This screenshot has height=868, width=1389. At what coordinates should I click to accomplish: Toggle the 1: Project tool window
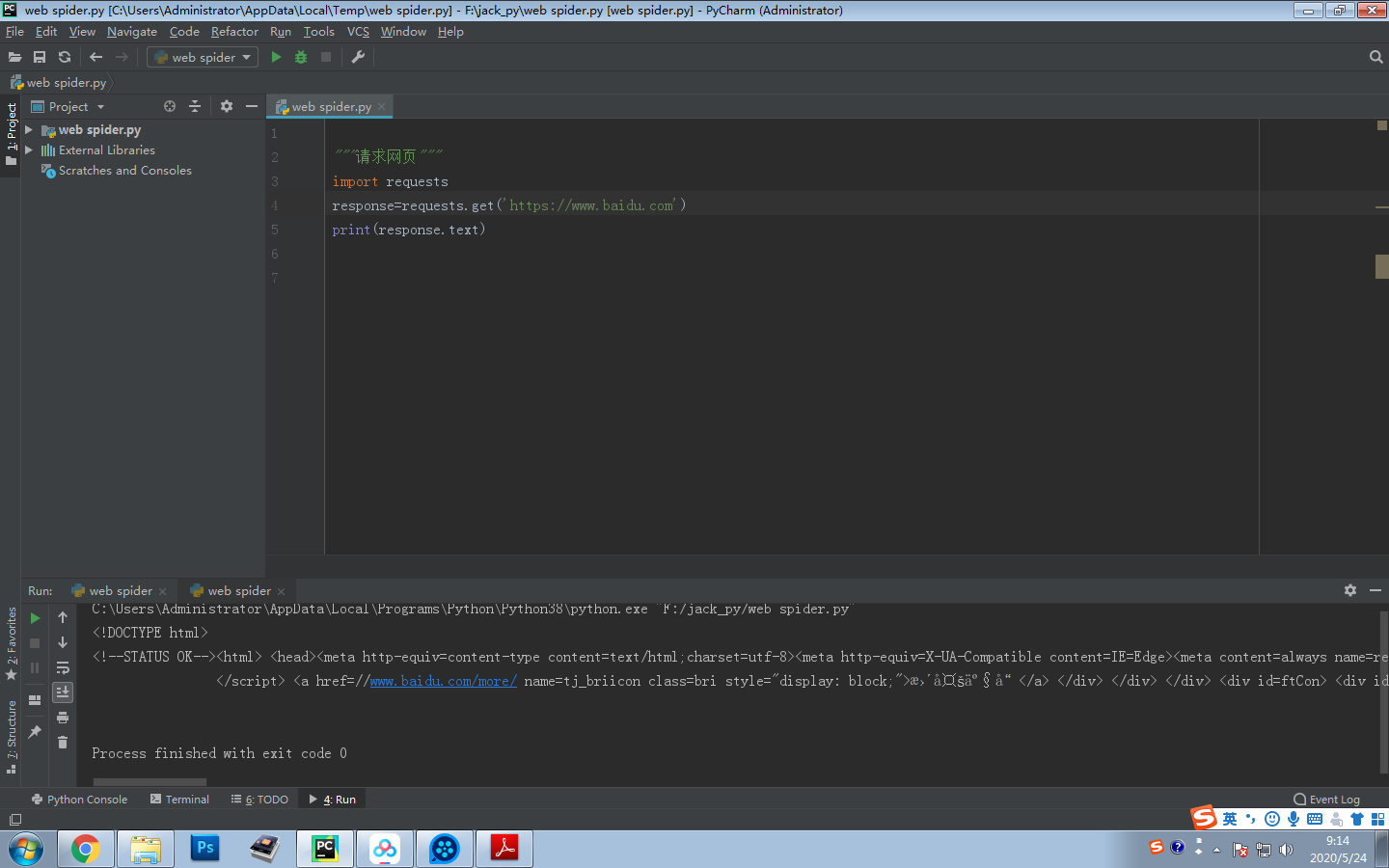point(11,134)
